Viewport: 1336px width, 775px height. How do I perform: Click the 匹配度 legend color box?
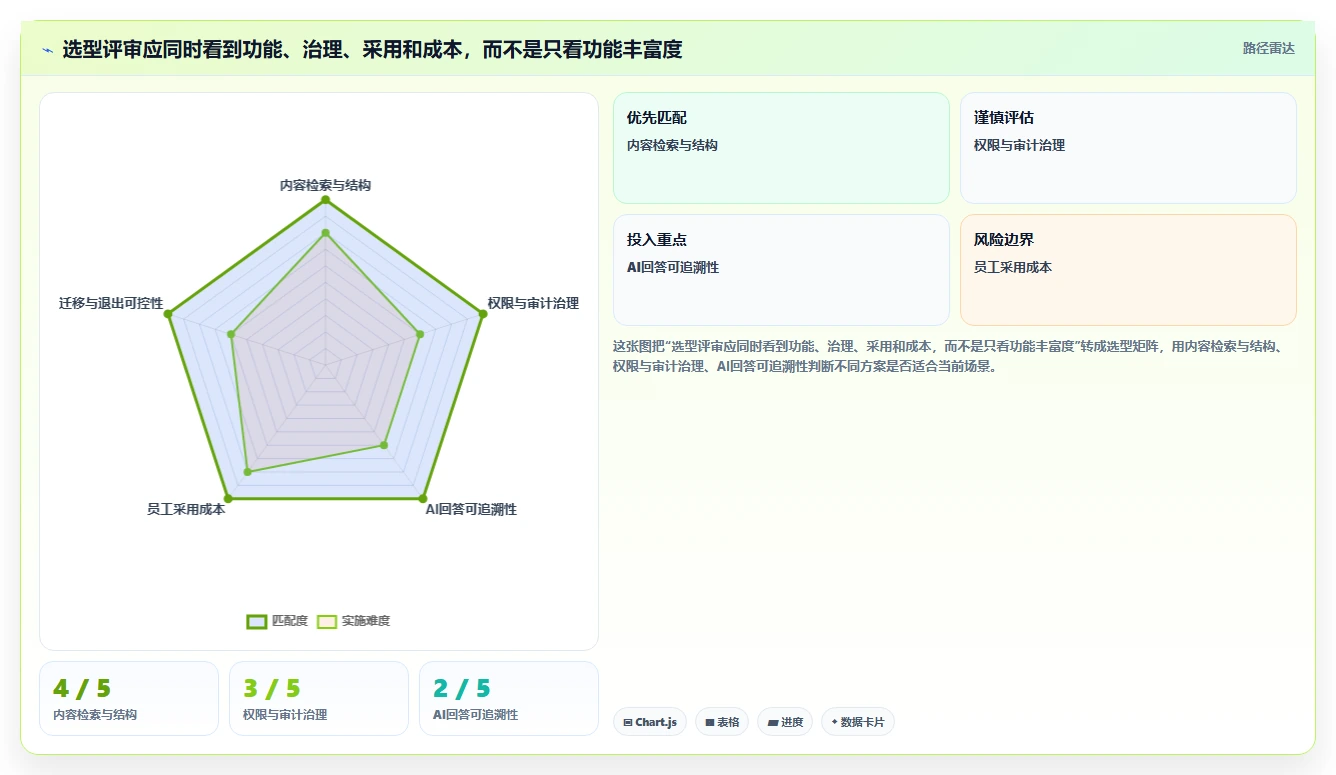[257, 621]
